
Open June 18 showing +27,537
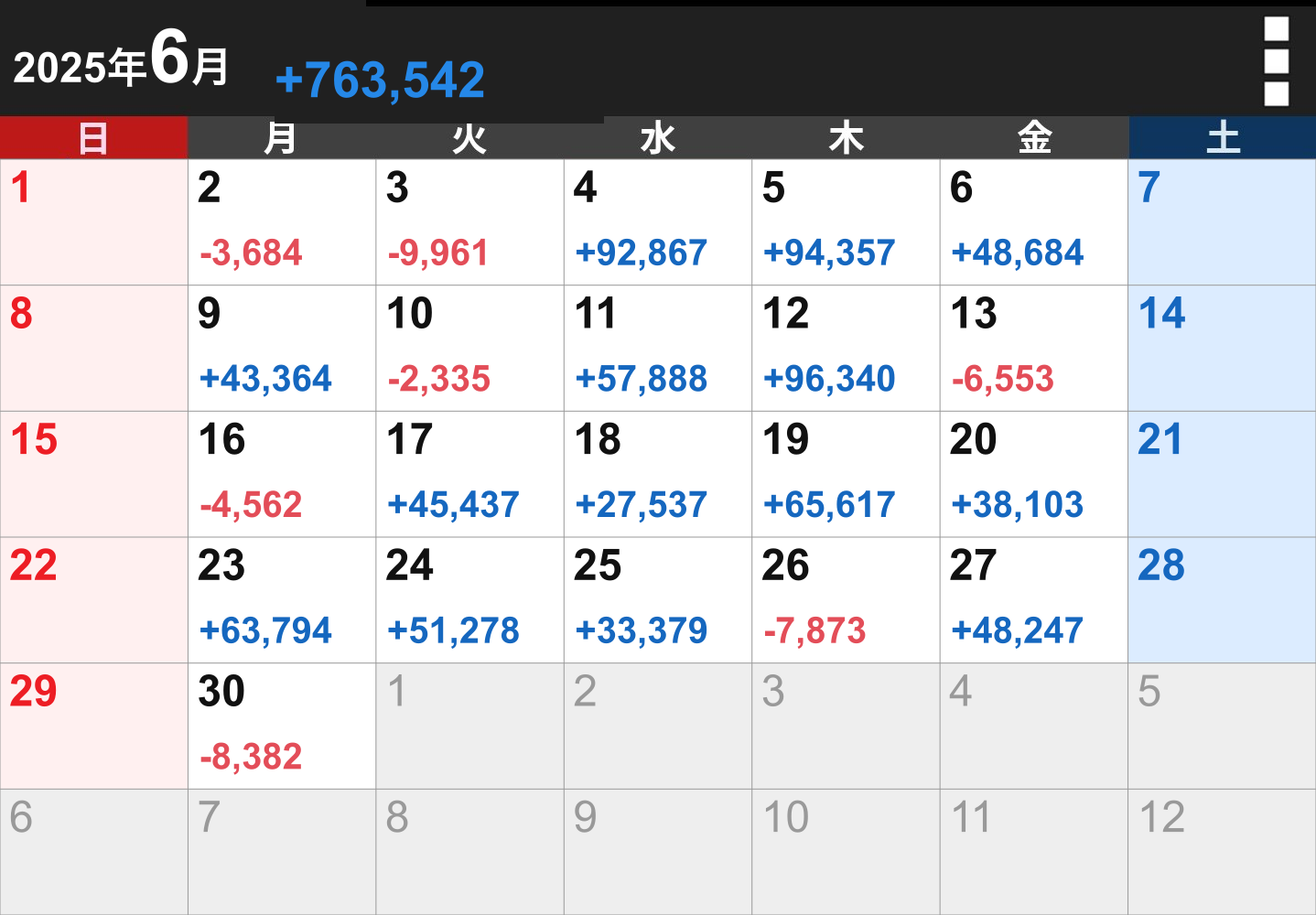point(658,474)
